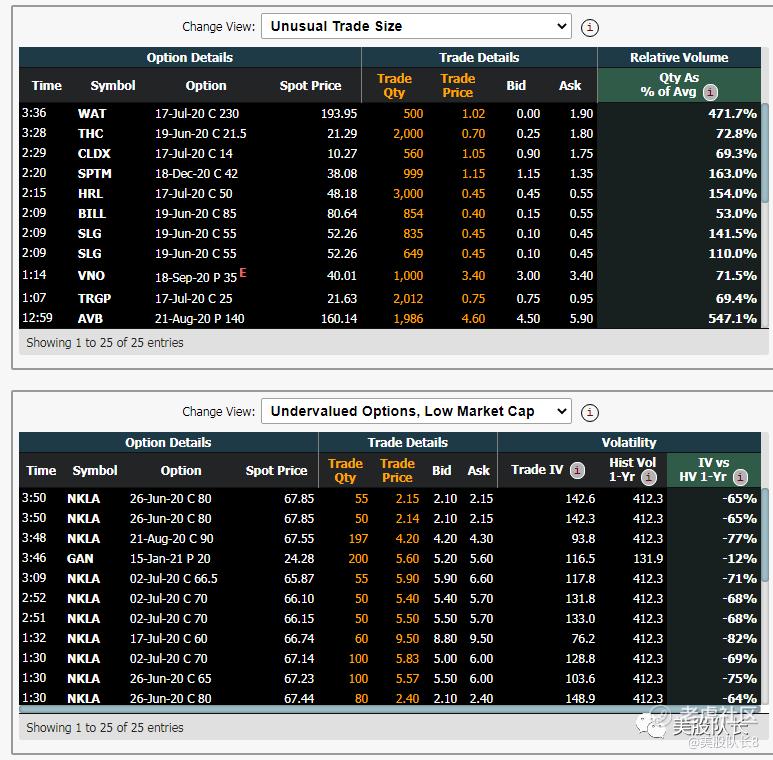Click info icon in Qty As % of Avg header
The height and width of the screenshot is (760, 773).
(x=710, y=92)
